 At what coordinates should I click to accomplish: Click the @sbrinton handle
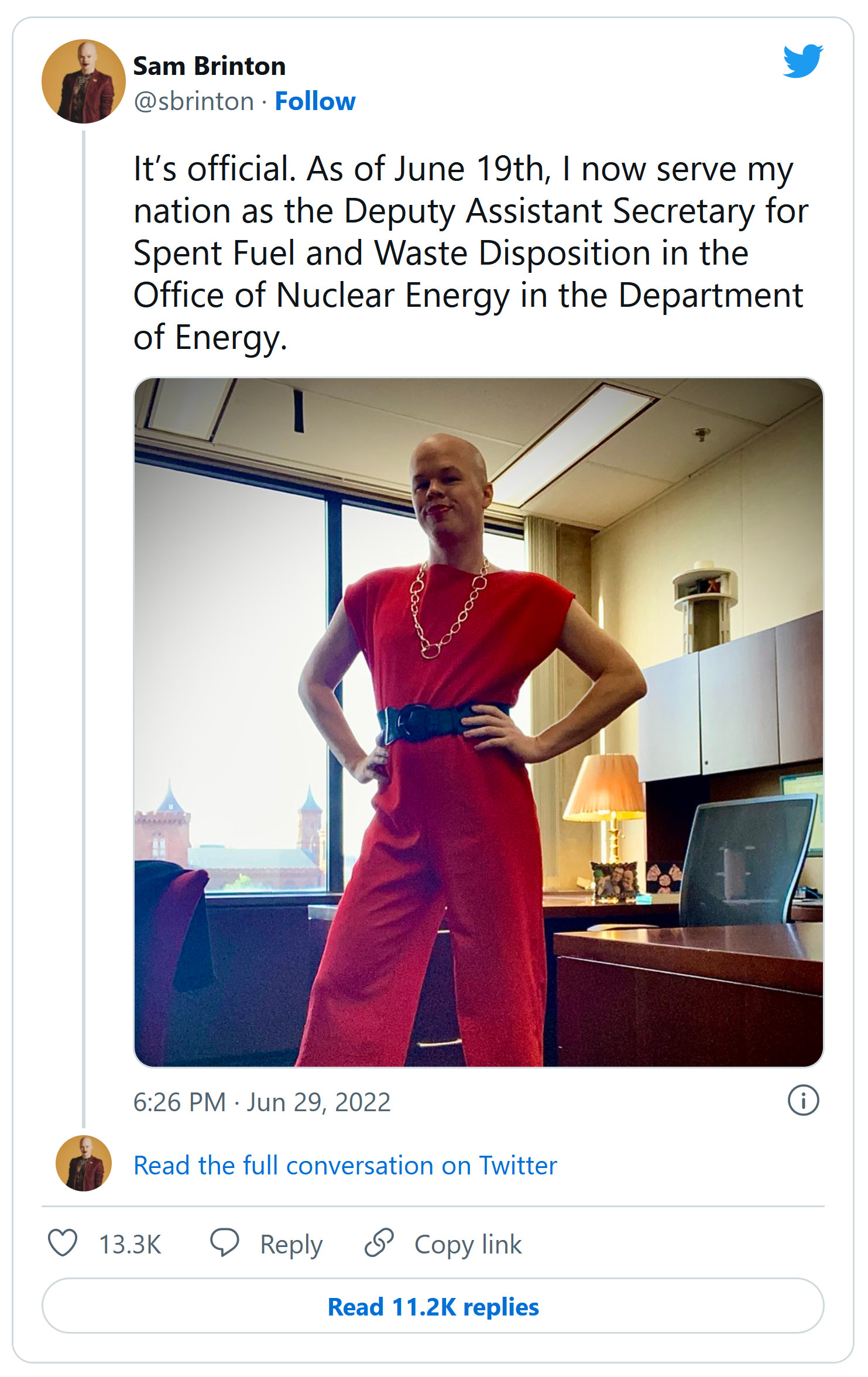pos(194,101)
